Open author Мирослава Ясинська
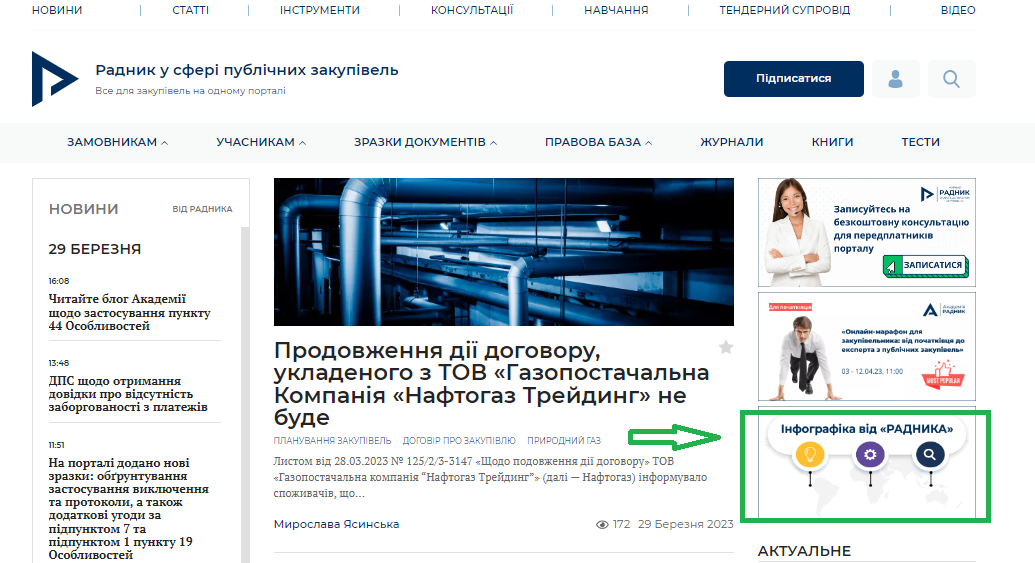The width and height of the screenshot is (1035, 563). [x=336, y=524]
